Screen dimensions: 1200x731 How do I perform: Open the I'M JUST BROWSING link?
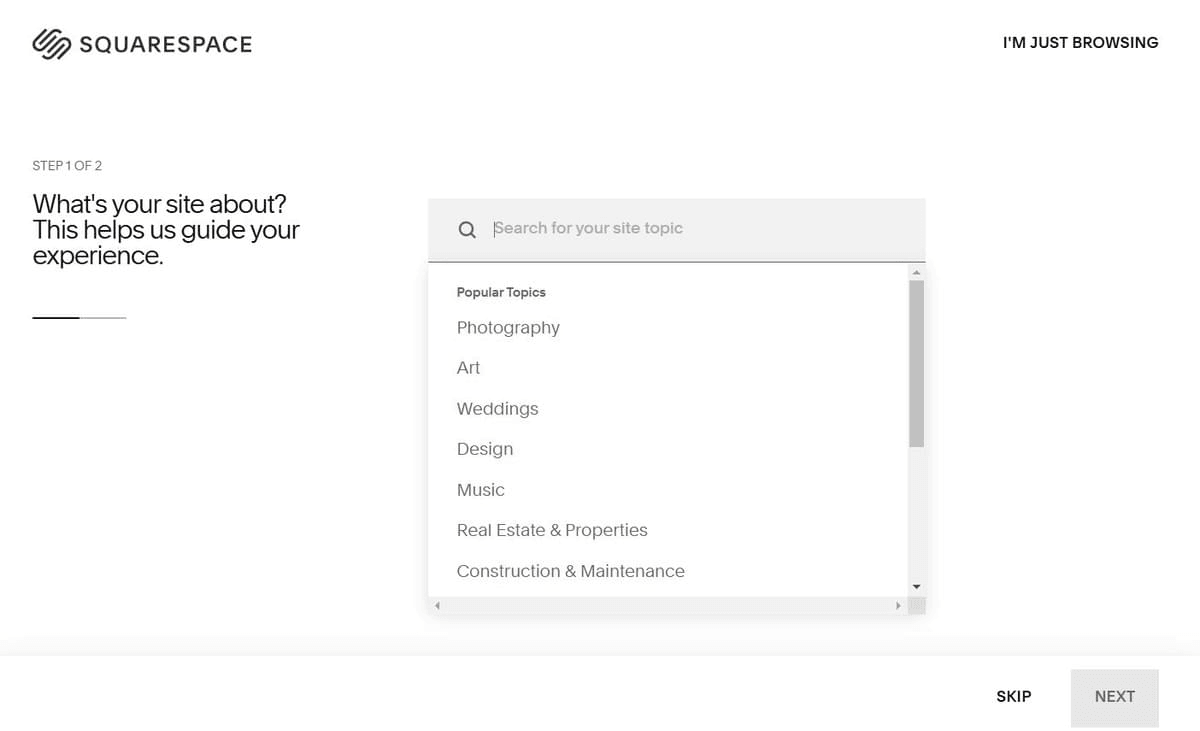pyautogui.click(x=1080, y=42)
